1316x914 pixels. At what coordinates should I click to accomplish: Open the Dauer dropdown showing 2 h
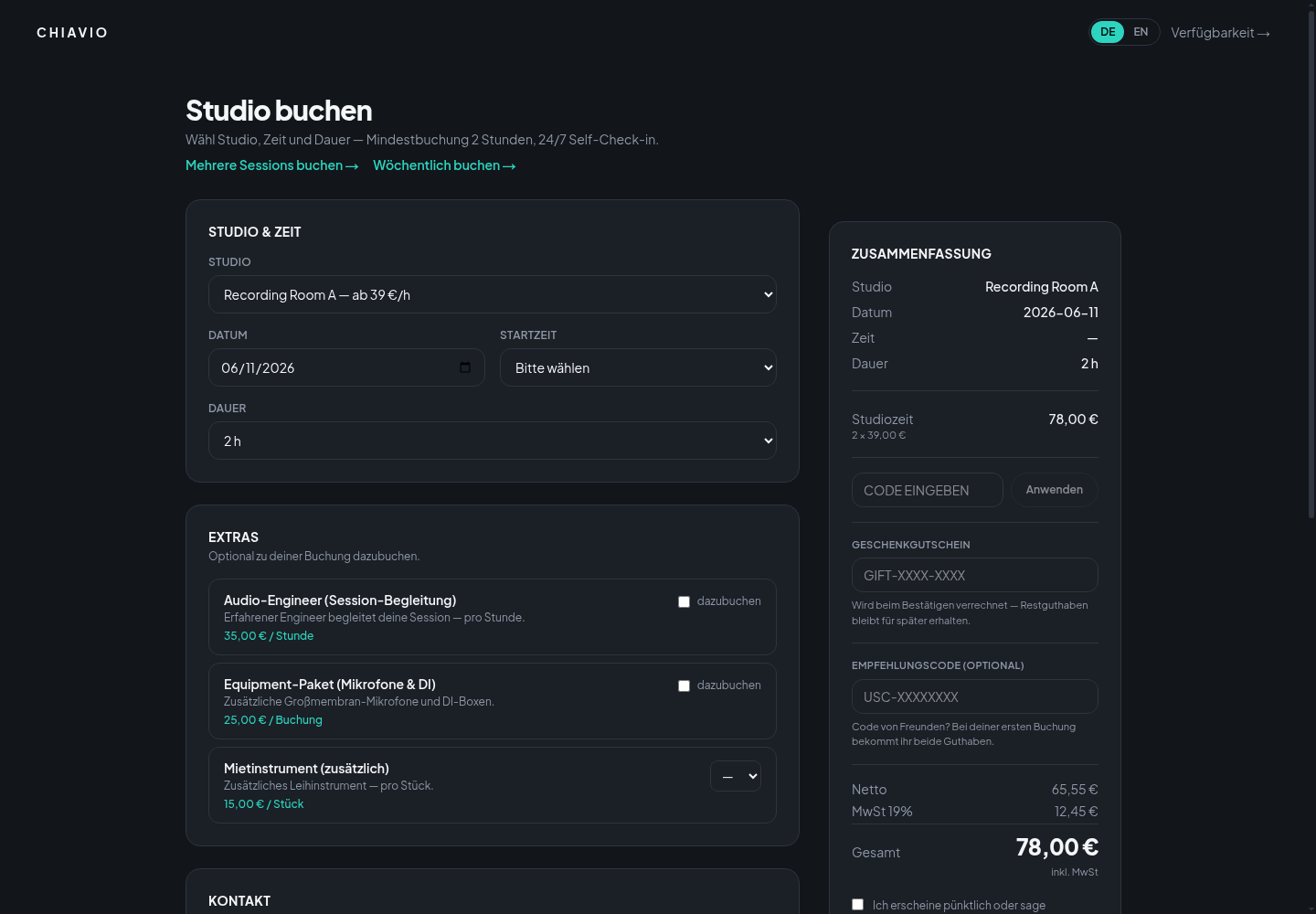(493, 441)
